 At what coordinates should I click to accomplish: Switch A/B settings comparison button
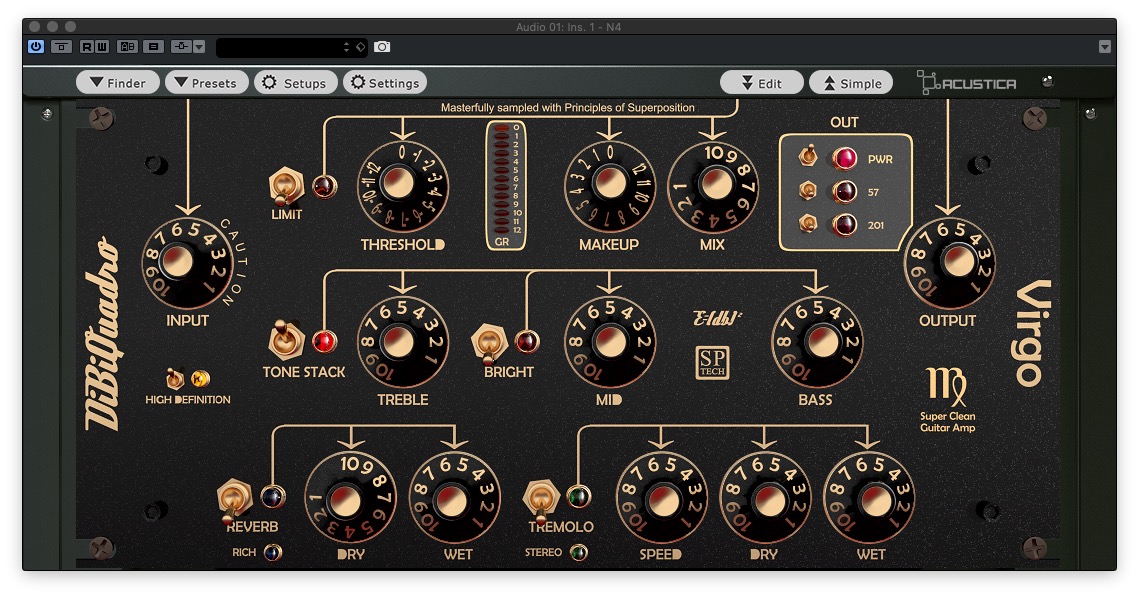click(127, 46)
